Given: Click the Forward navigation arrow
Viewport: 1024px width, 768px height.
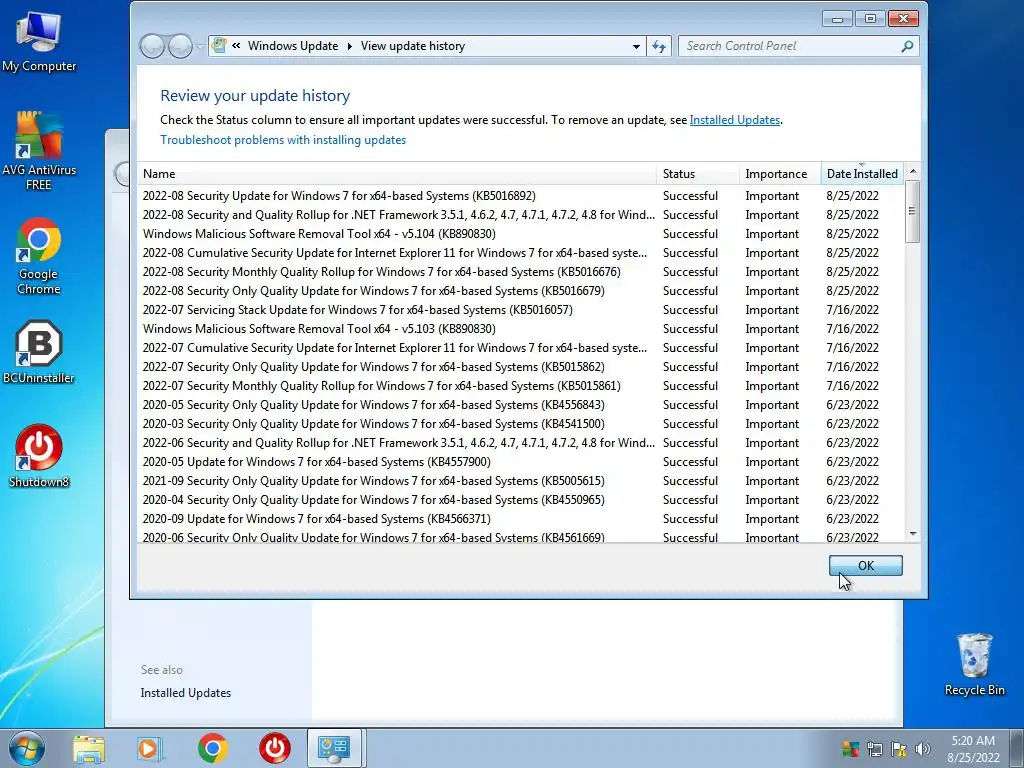Looking at the screenshot, I should point(180,46).
